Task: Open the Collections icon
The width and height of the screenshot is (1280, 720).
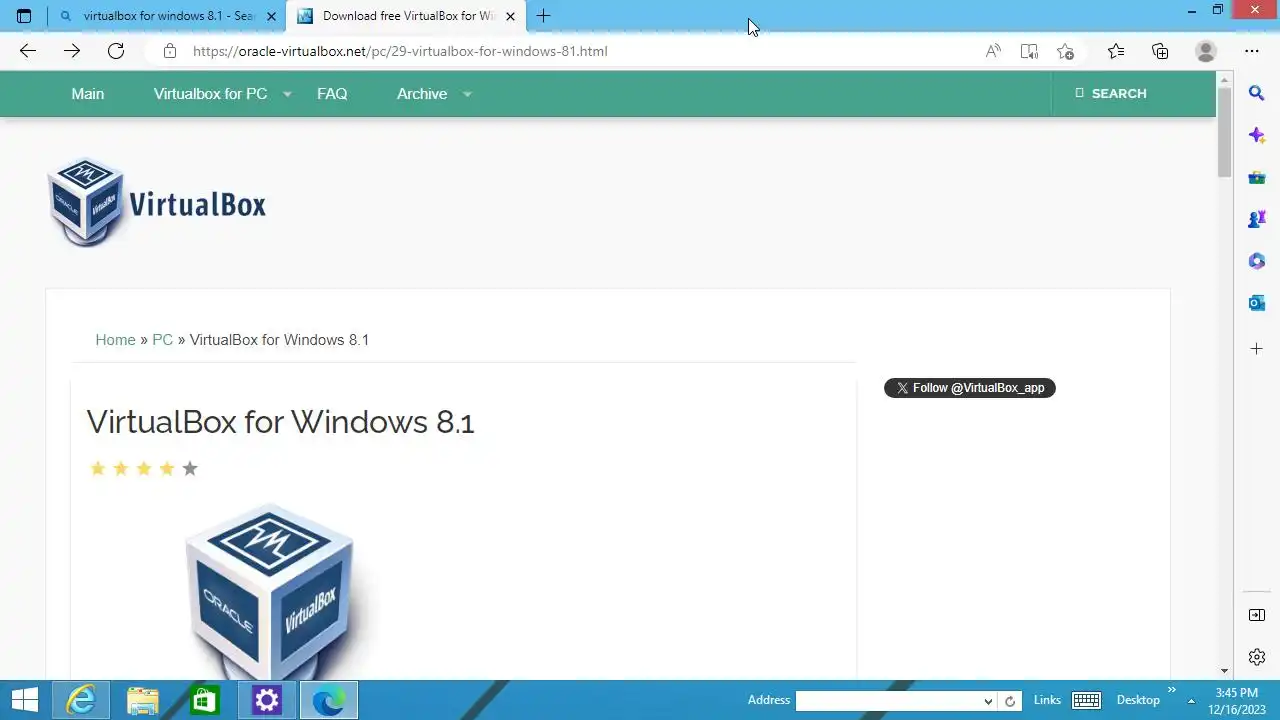Action: (1160, 51)
